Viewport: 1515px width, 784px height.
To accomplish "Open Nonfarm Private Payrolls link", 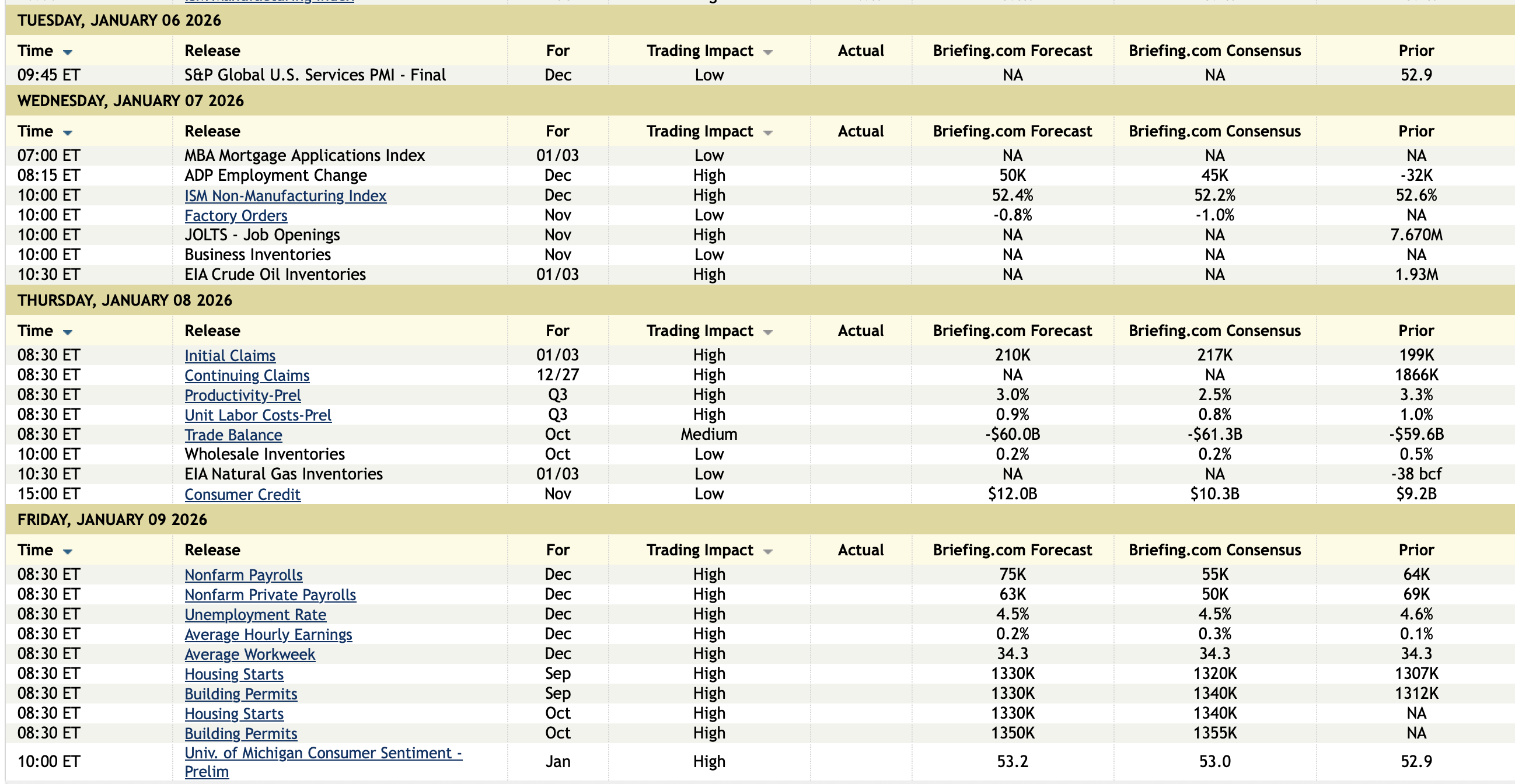I will (270, 595).
